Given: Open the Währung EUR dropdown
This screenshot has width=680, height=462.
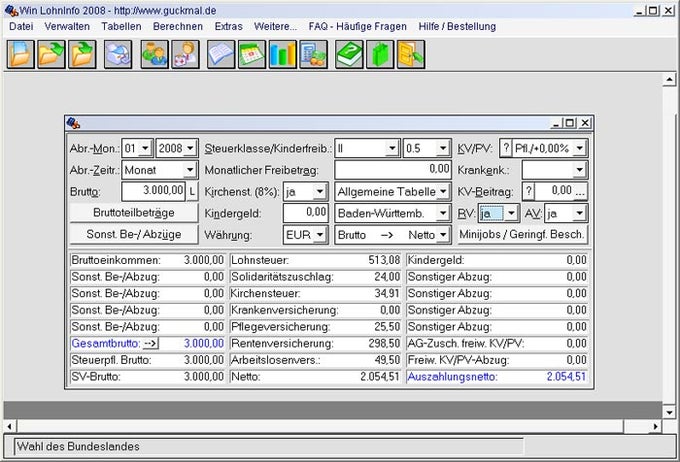Looking at the screenshot, I should [320, 235].
